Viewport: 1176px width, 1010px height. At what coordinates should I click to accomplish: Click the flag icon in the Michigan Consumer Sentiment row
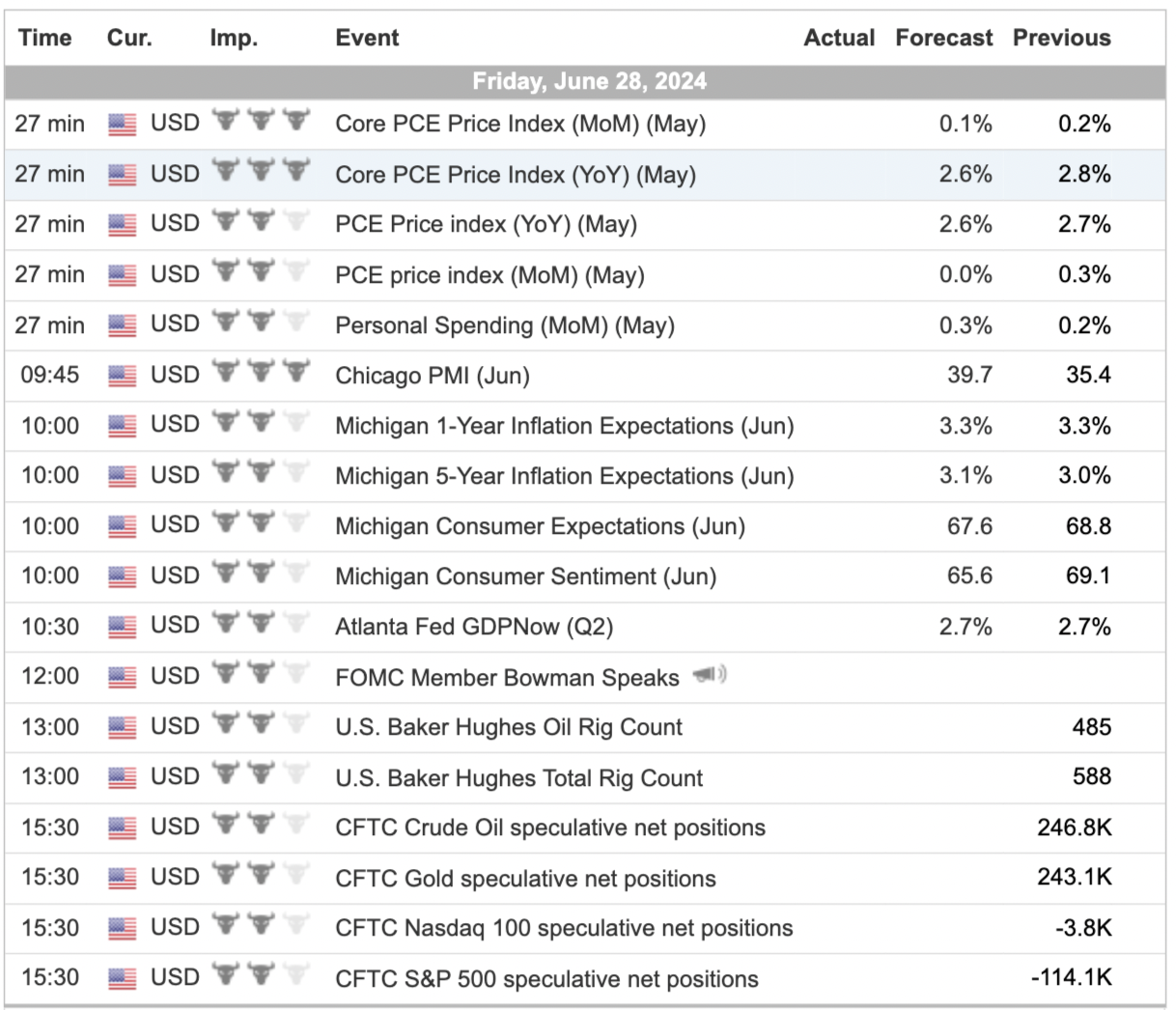[122, 576]
